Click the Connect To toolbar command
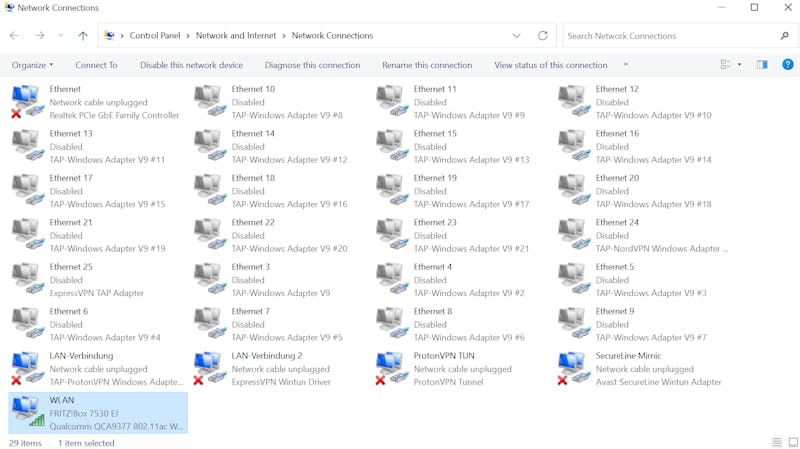This screenshot has width=800, height=449. tap(96, 65)
